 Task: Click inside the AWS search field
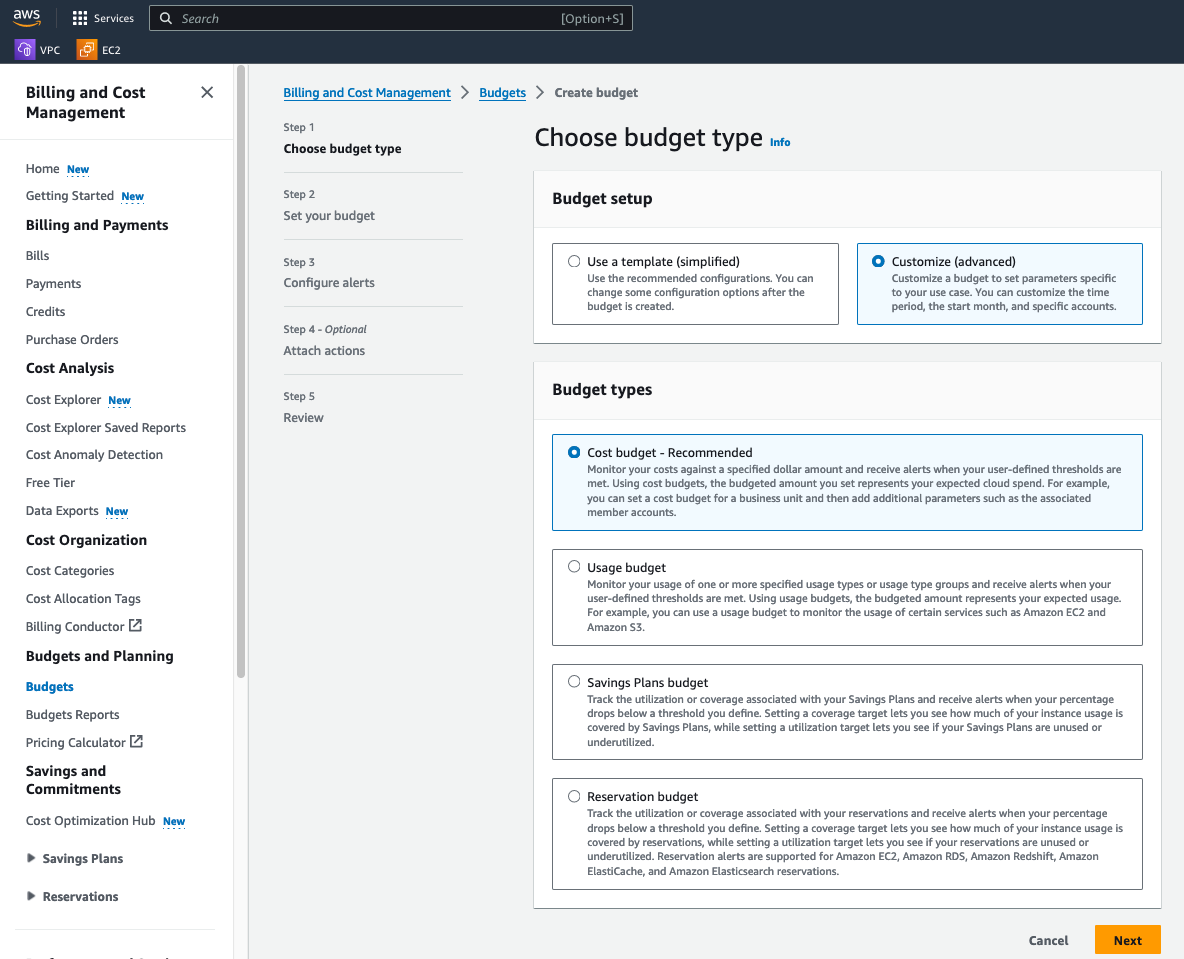(x=390, y=18)
